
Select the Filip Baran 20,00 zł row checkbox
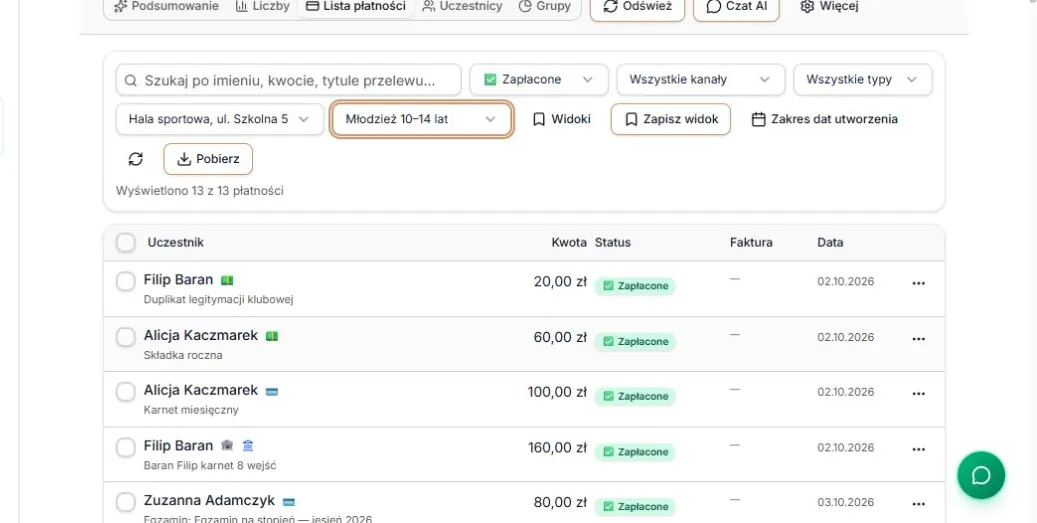126,282
